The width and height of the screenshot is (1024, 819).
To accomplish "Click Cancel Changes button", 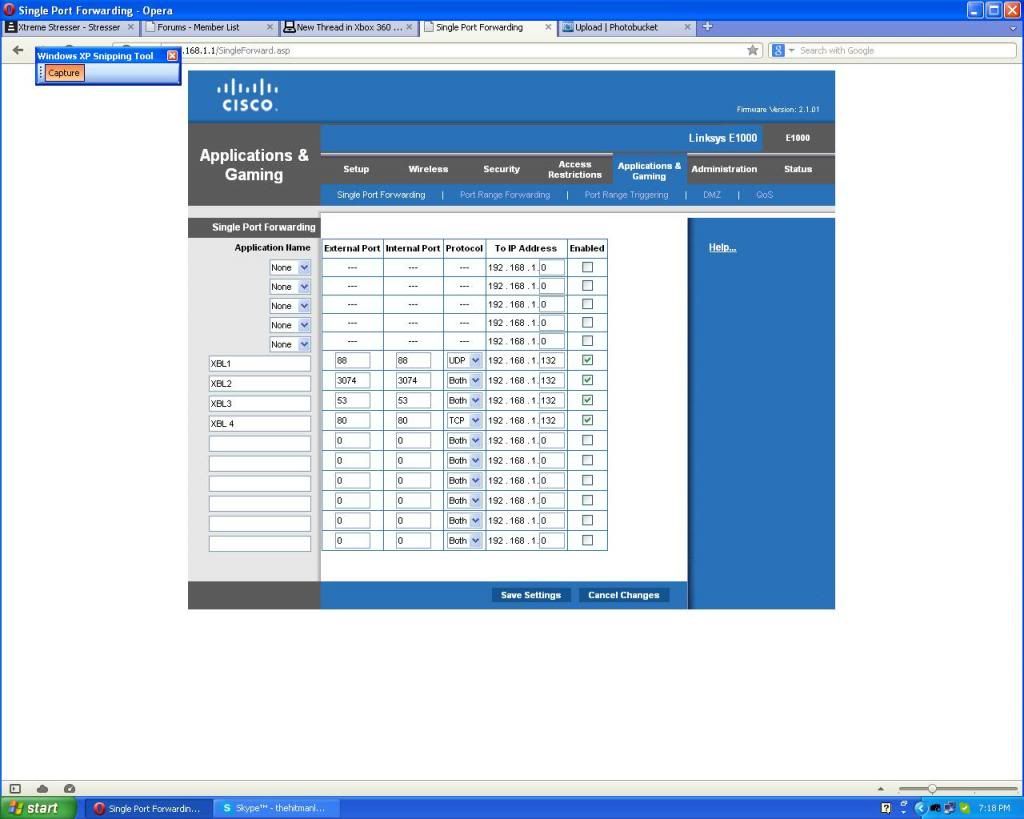I will (624, 595).
